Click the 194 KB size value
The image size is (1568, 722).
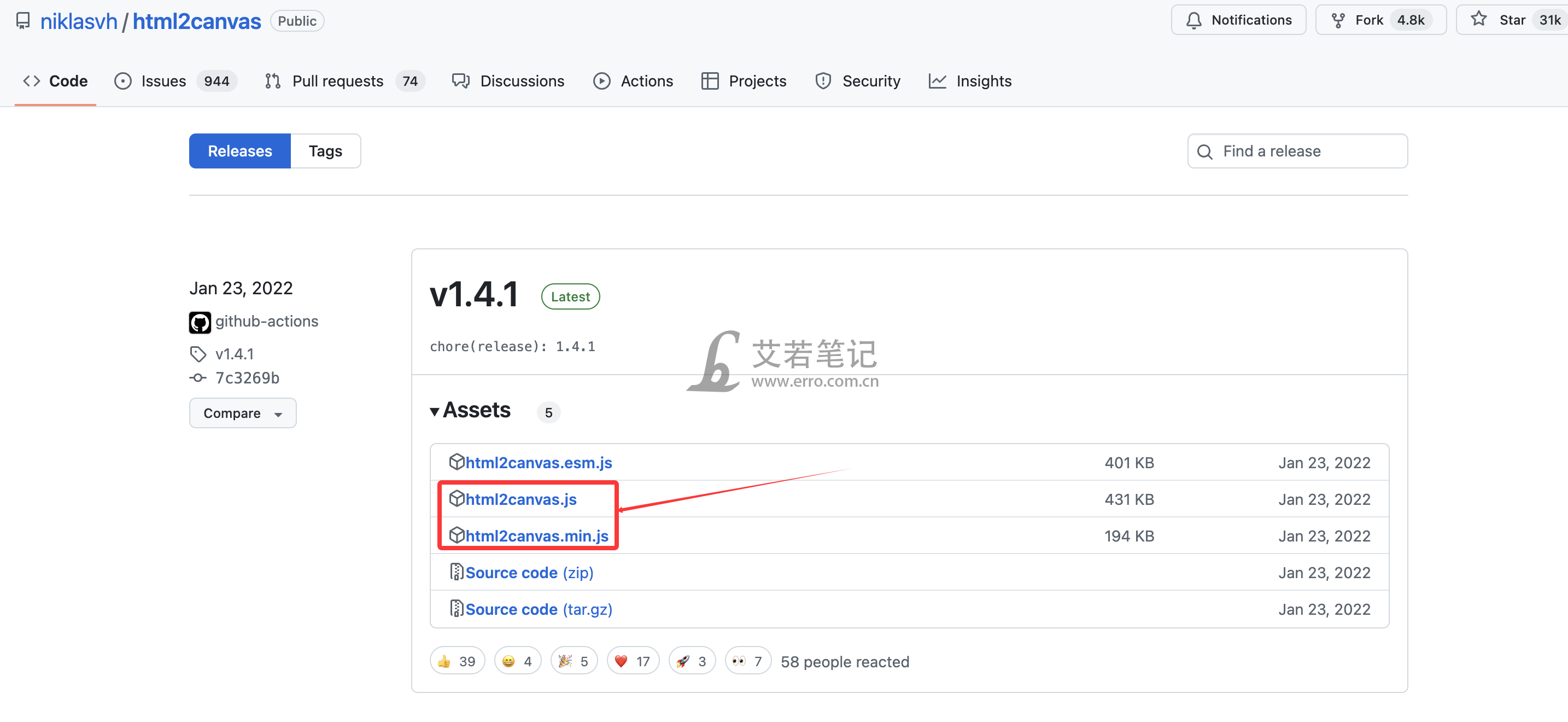(1129, 535)
